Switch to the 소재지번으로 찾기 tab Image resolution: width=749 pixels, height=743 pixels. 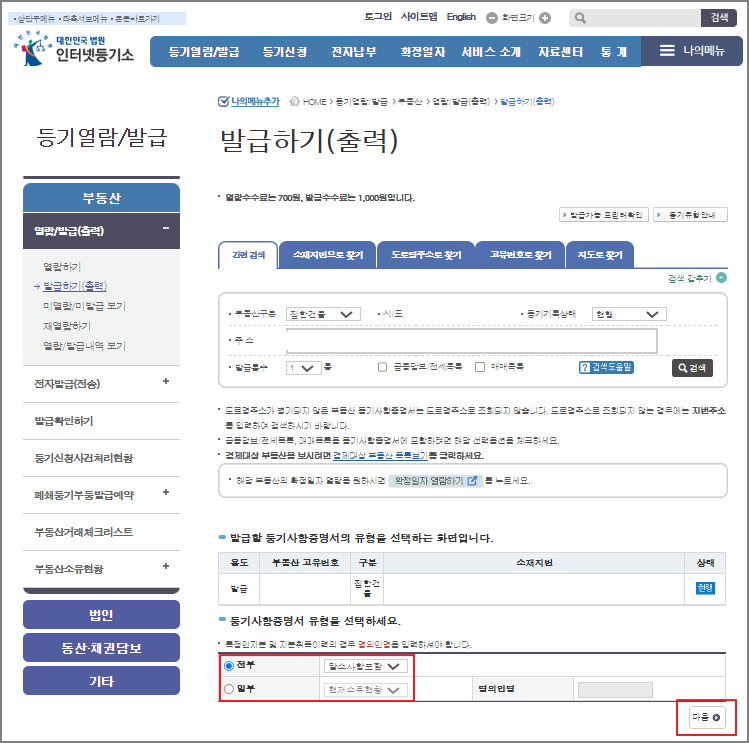328,255
